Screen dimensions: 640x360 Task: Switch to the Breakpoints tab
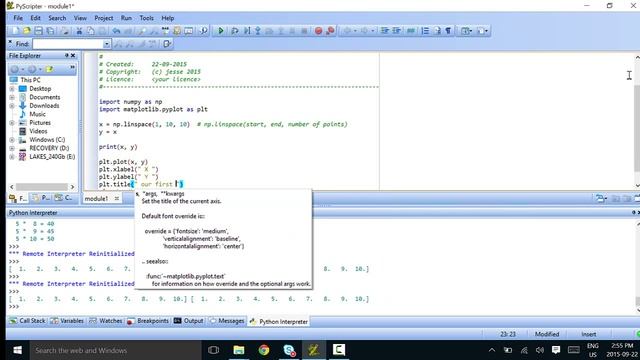147,321
